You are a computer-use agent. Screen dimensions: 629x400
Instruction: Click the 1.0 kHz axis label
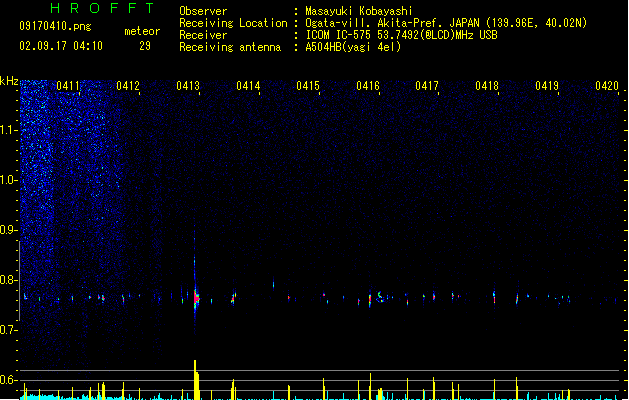point(8,180)
